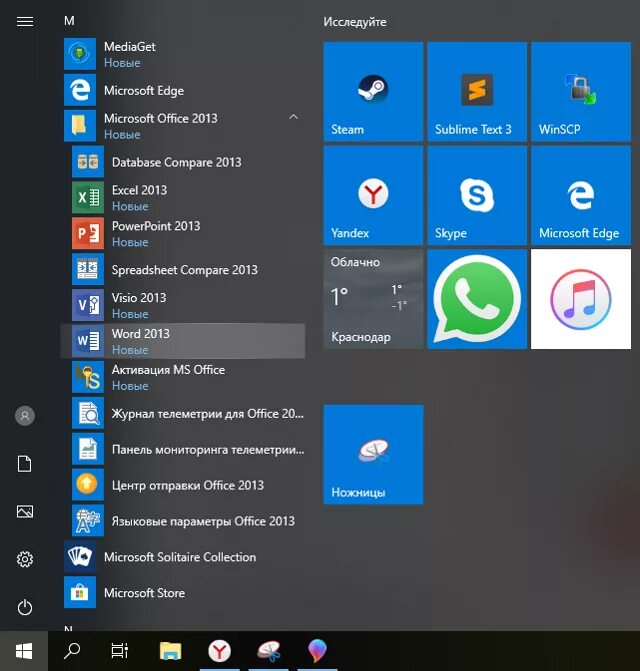Screen dimensions: 640x671
Task: Open the Pictures sidebar icon
Action: point(25,511)
